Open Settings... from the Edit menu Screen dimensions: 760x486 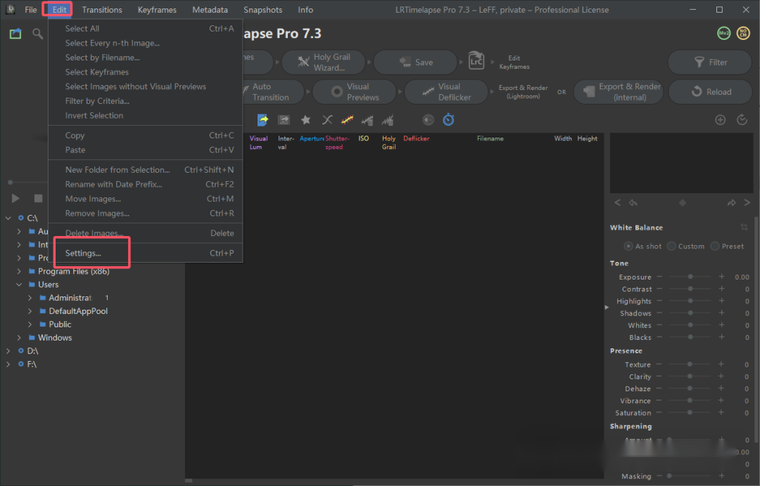tap(83, 253)
